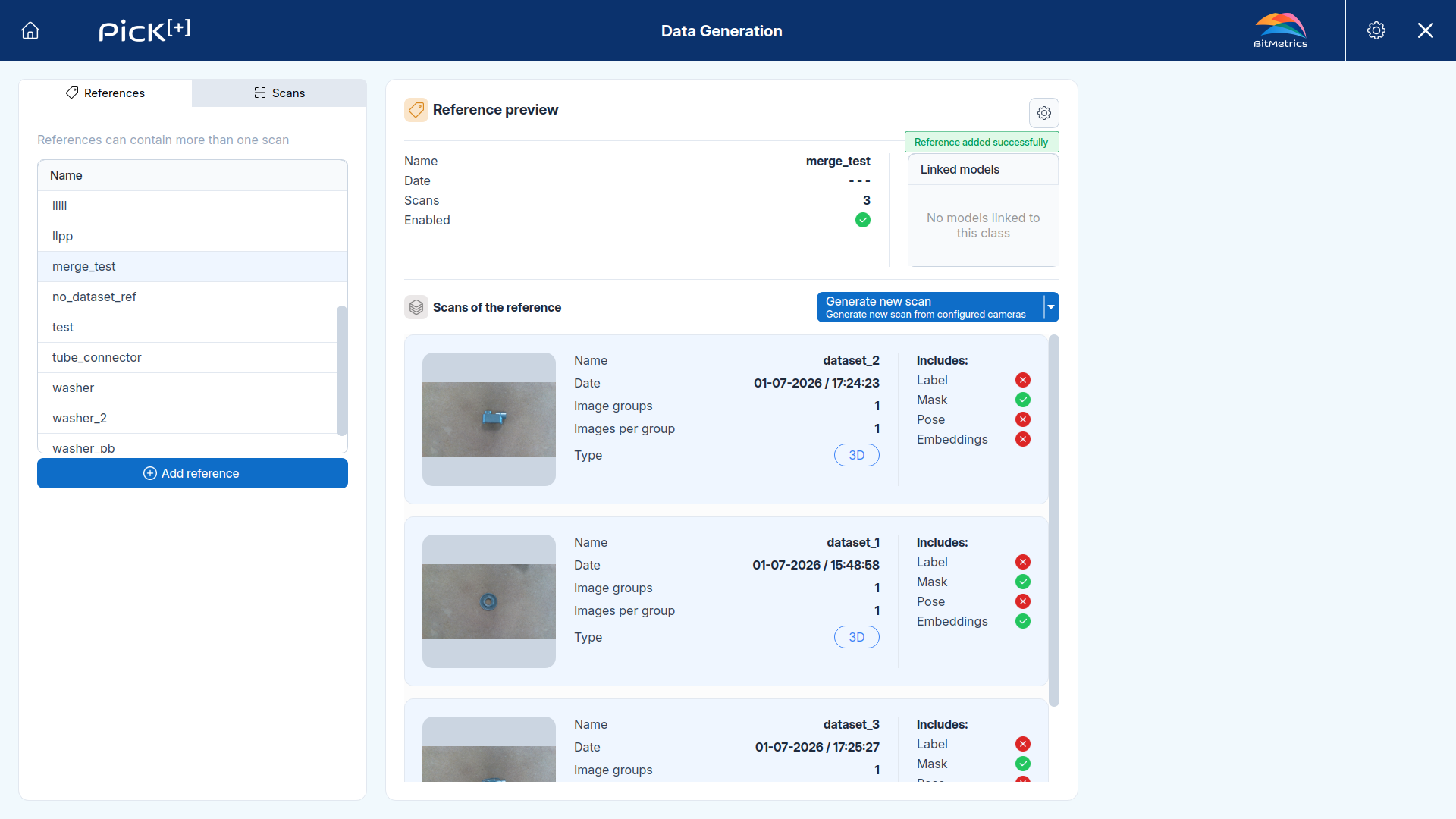Click dataset_2 Label red cross indicator

pyautogui.click(x=1023, y=380)
